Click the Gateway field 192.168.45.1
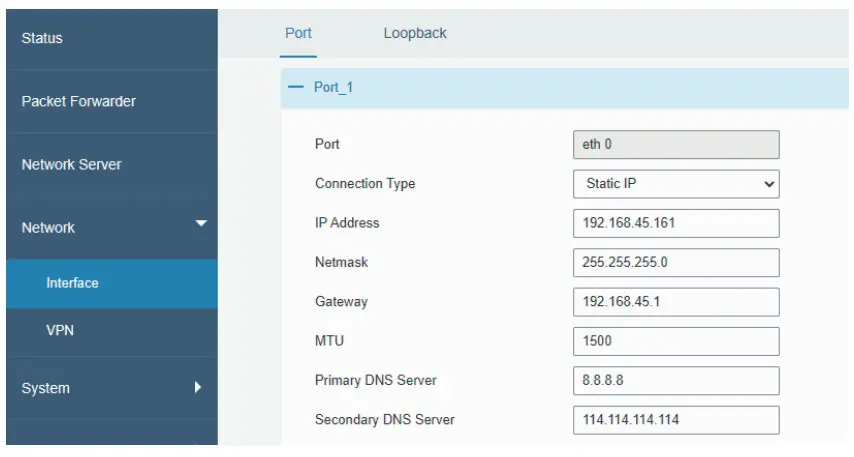The width and height of the screenshot is (854, 457). 676,302
